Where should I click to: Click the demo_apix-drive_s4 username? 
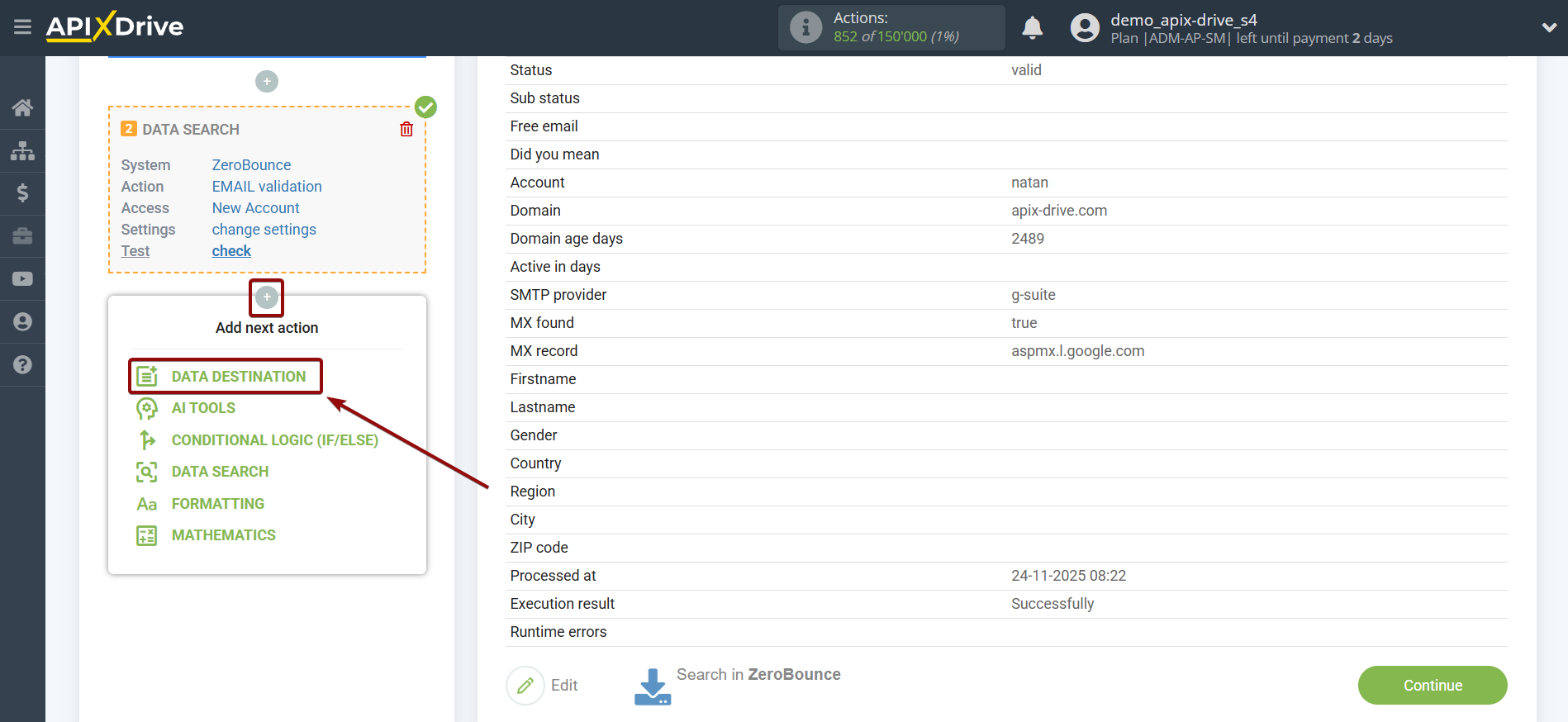1184,20
